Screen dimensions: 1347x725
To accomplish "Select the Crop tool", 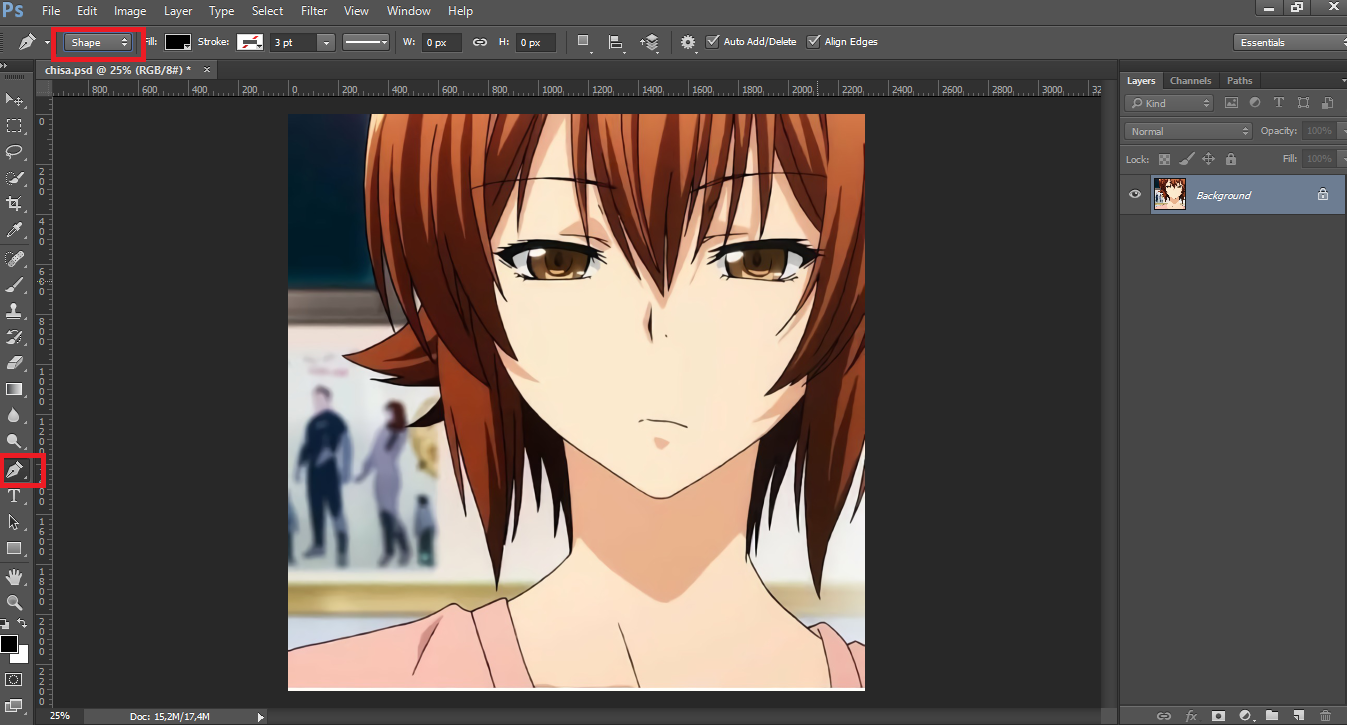I will point(14,204).
